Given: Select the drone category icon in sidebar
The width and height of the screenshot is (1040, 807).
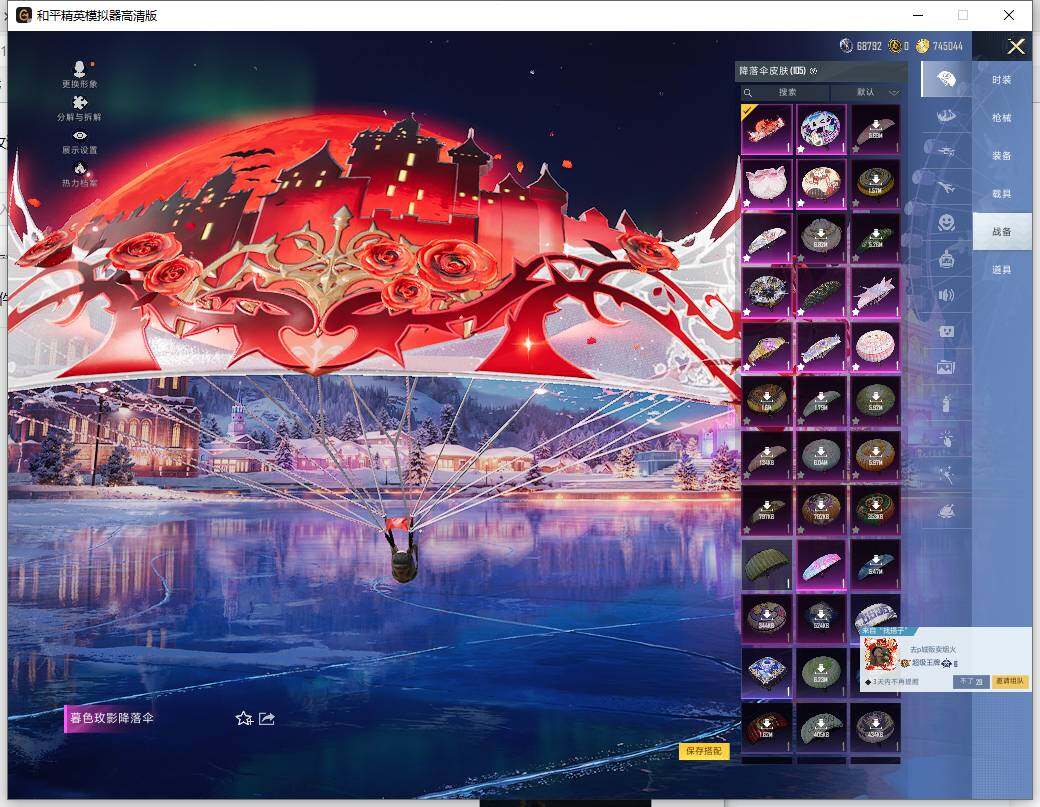Looking at the screenshot, I should coord(946,151).
